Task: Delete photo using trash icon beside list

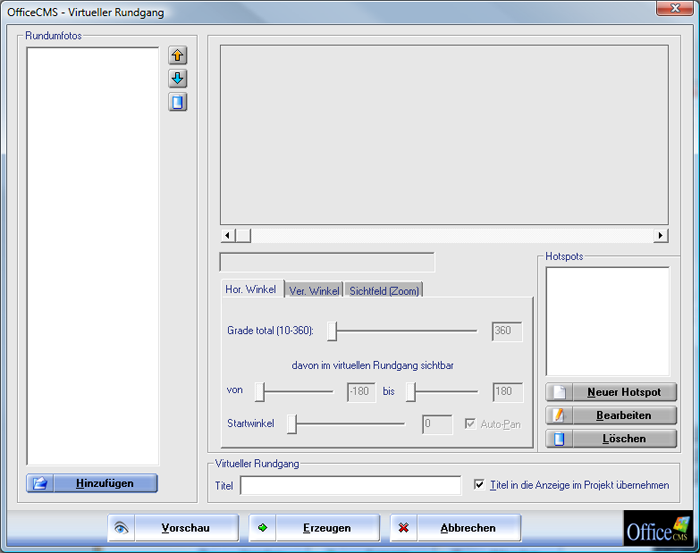Action: pos(178,102)
